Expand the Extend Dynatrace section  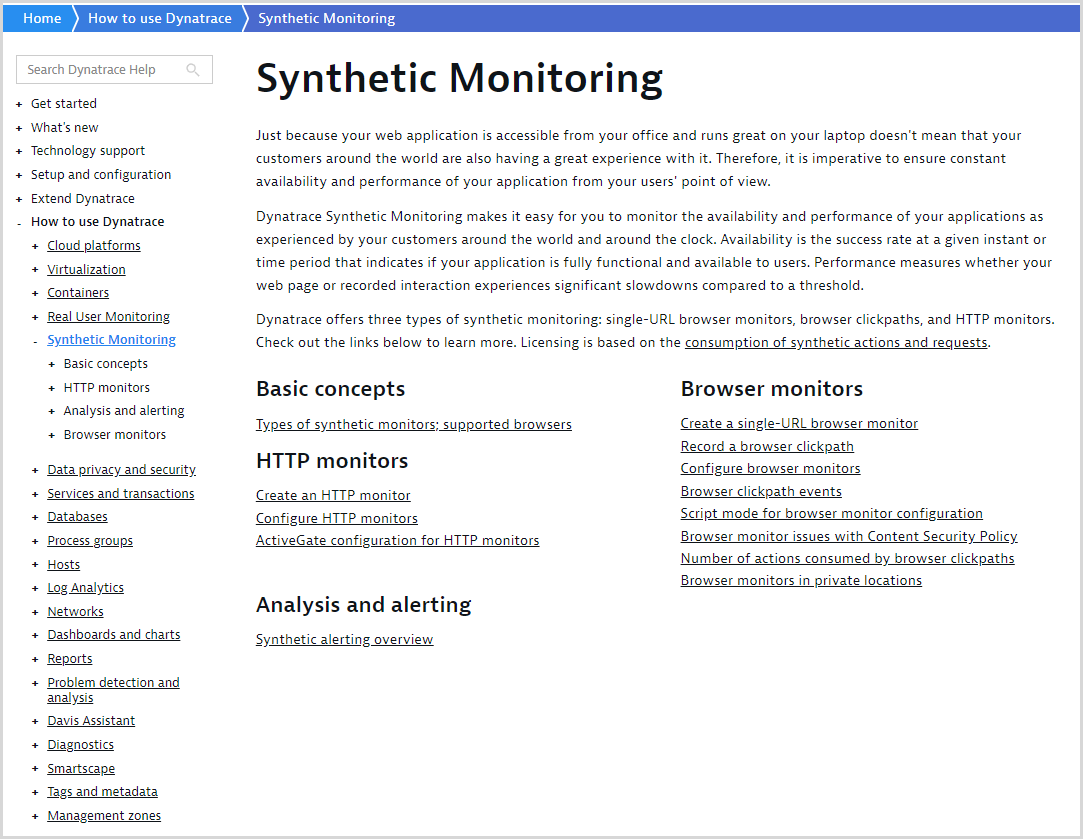[19, 200]
